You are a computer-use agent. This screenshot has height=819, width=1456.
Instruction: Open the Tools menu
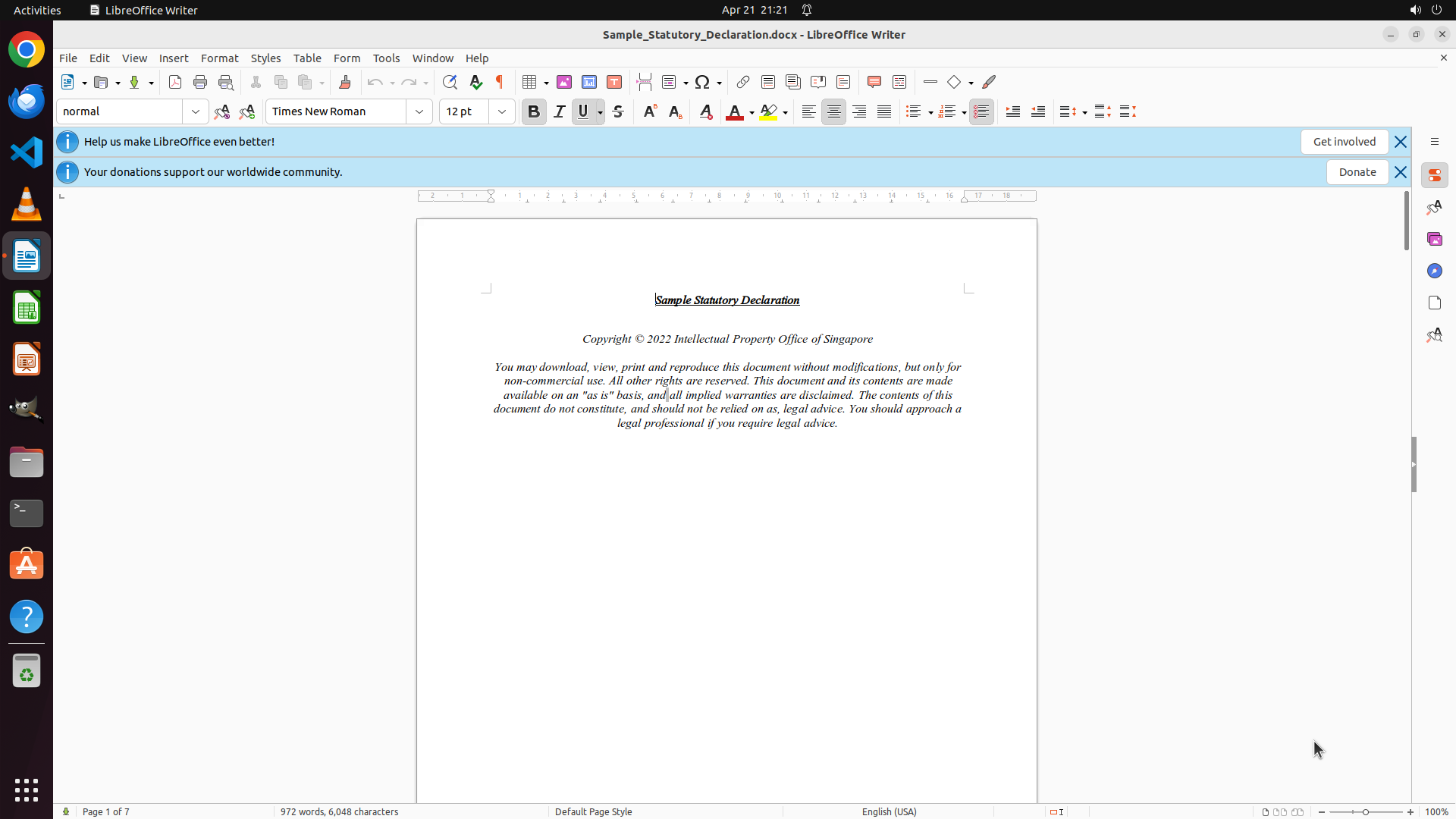pos(386,58)
